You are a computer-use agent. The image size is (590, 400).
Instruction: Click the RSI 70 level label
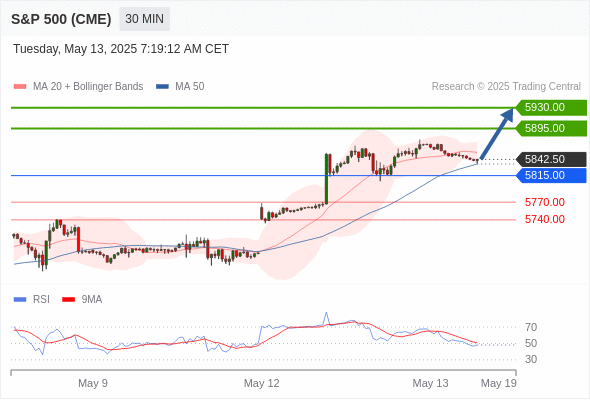pos(531,327)
